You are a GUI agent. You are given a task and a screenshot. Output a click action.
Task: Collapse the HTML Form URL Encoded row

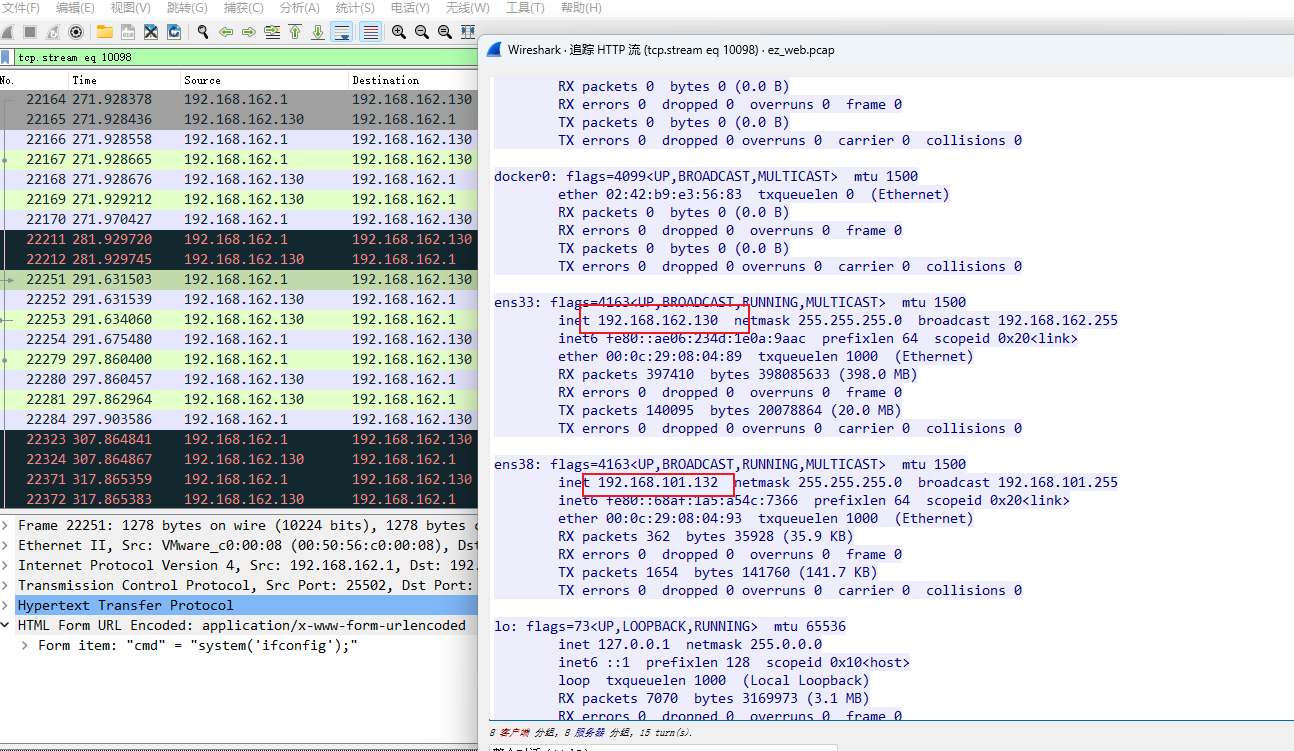tap(6, 625)
